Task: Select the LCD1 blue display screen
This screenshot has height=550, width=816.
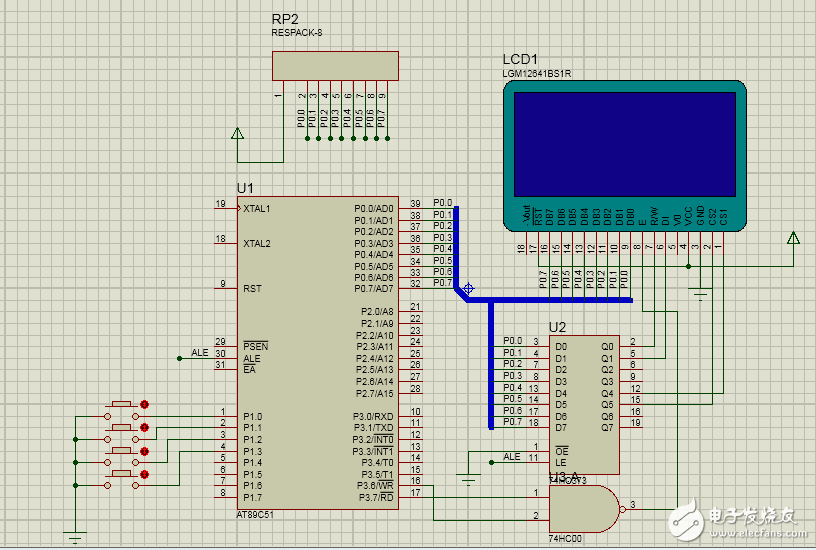Action: click(x=624, y=144)
